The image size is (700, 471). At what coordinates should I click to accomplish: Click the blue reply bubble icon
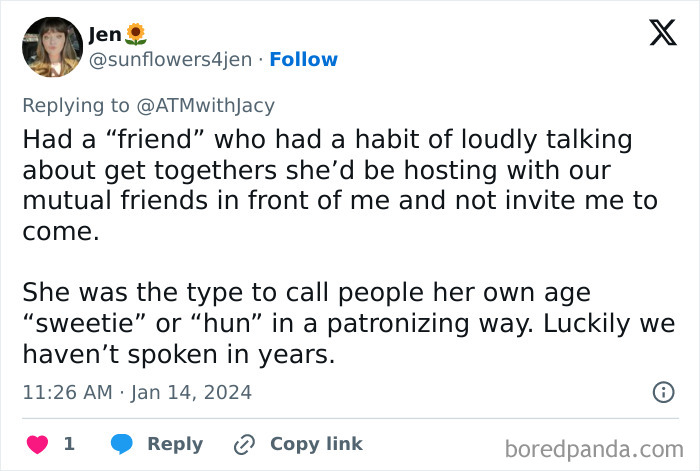click(x=121, y=444)
